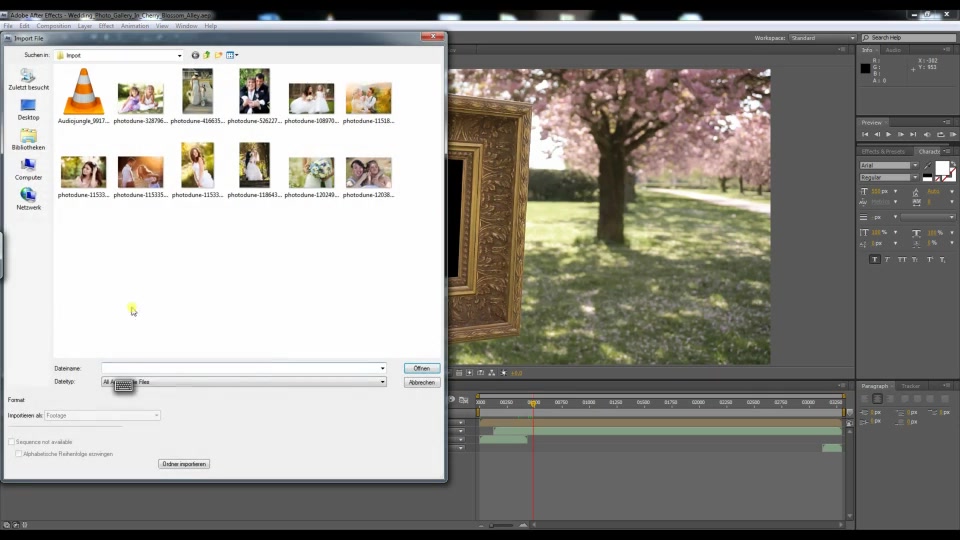Click Play button in Preview panel
Viewport: 960px width, 540px height.
(x=888, y=135)
